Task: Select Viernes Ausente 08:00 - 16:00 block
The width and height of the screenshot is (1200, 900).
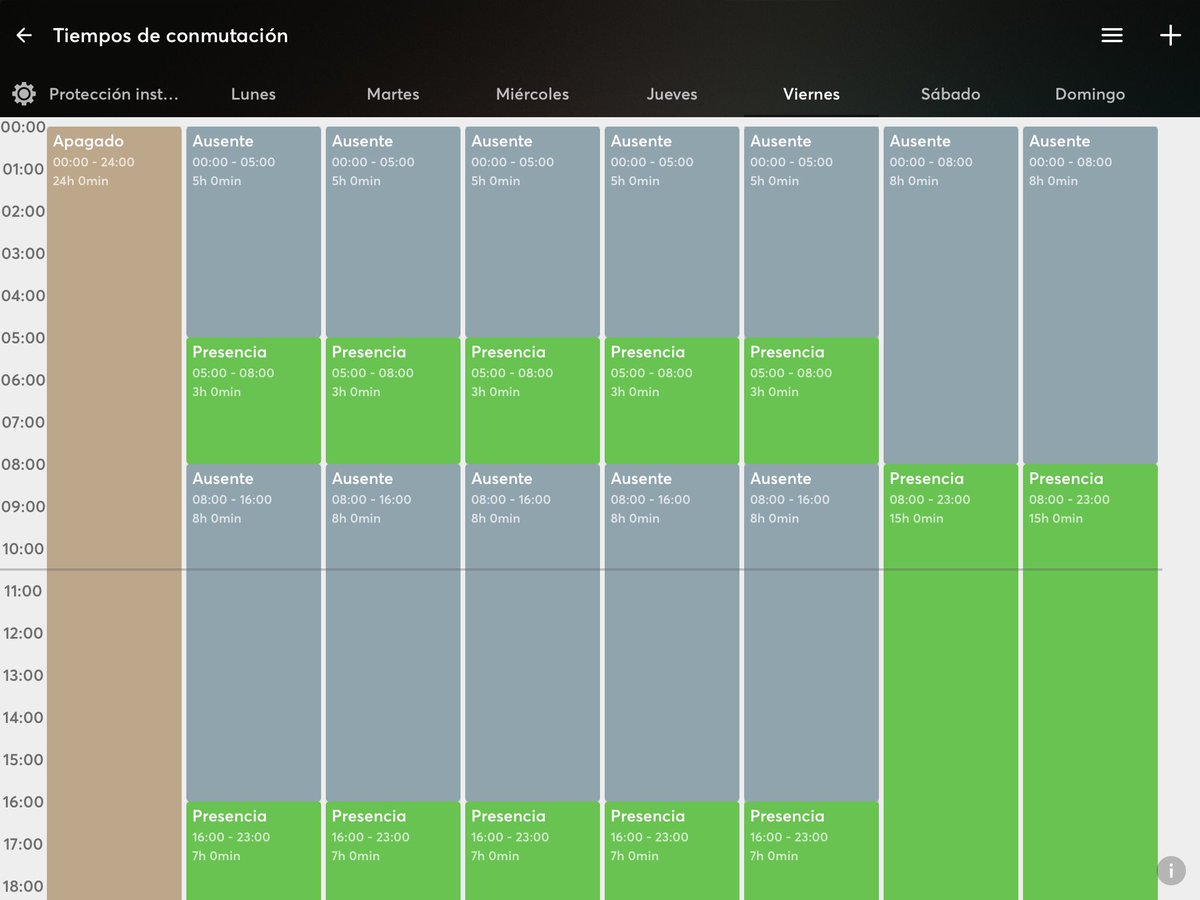Action: (x=812, y=633)
